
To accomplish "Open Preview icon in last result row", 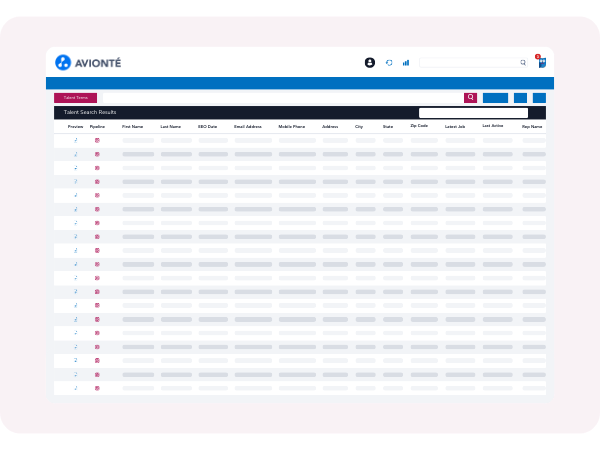I will [75, 387].
